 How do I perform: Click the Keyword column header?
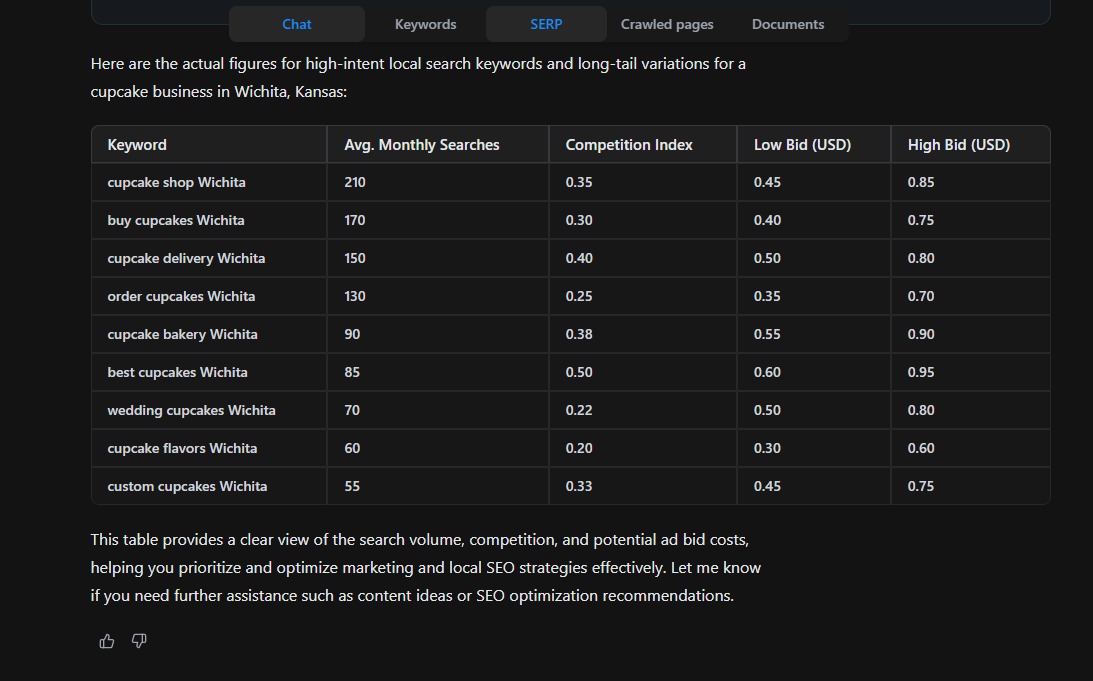tap(137, 145)
